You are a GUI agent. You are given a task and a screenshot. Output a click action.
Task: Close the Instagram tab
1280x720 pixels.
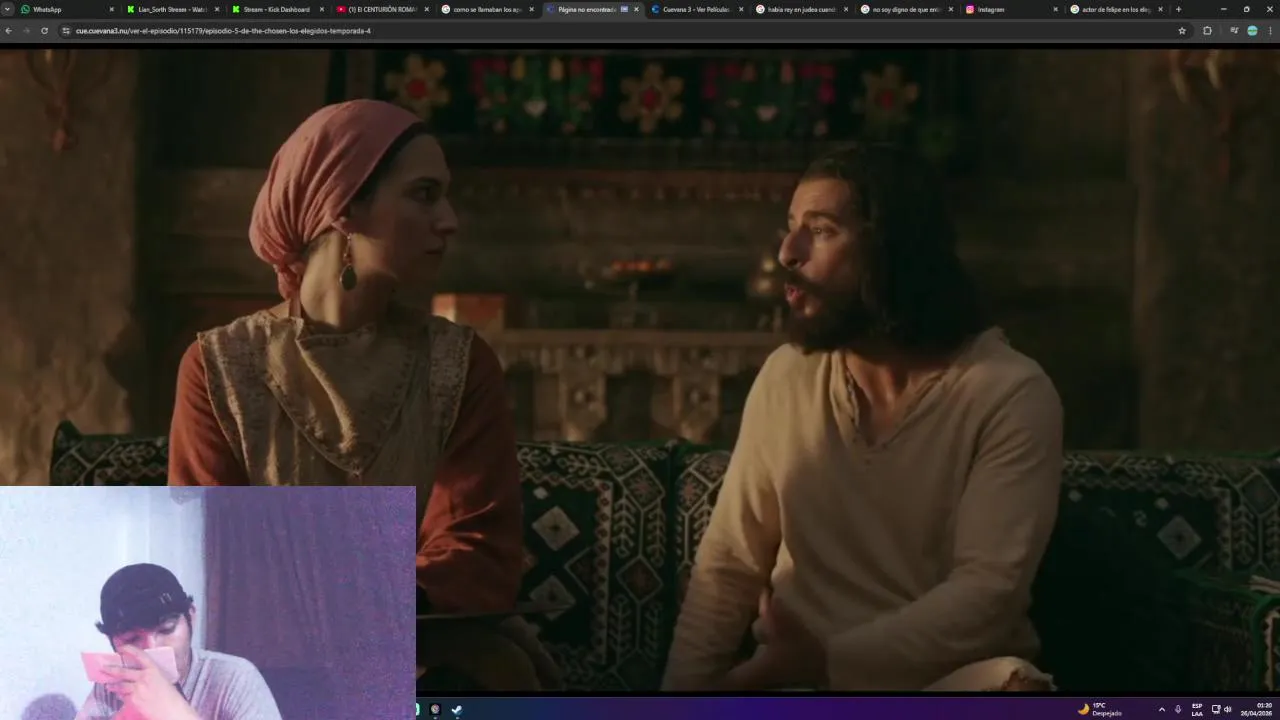pos(1055,9)
